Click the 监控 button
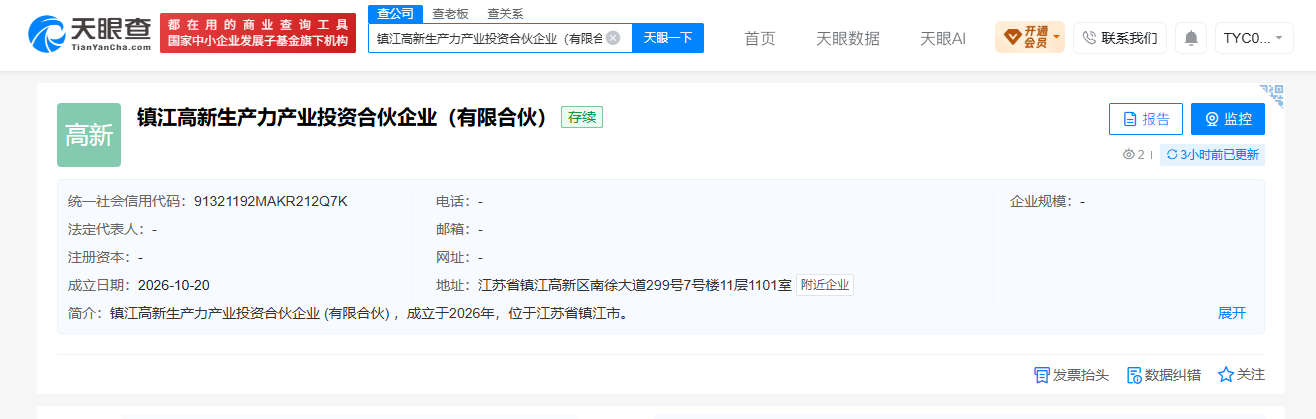This screenshot has height=419, width=1316. [1228, 119]
